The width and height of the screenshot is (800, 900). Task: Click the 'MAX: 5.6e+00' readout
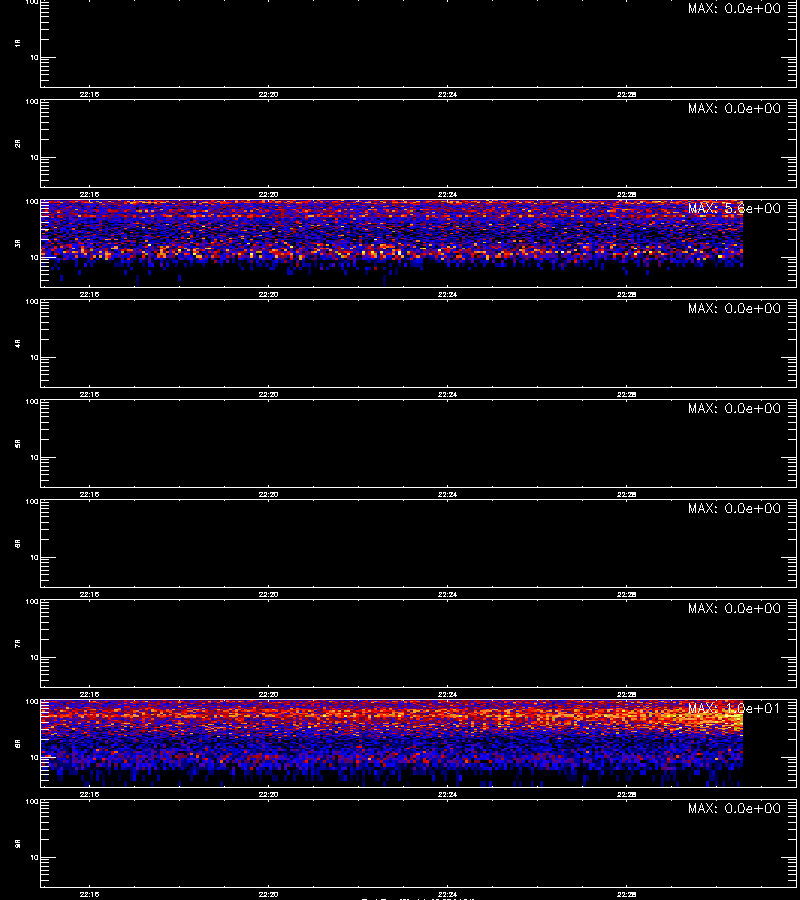point(734,208)
